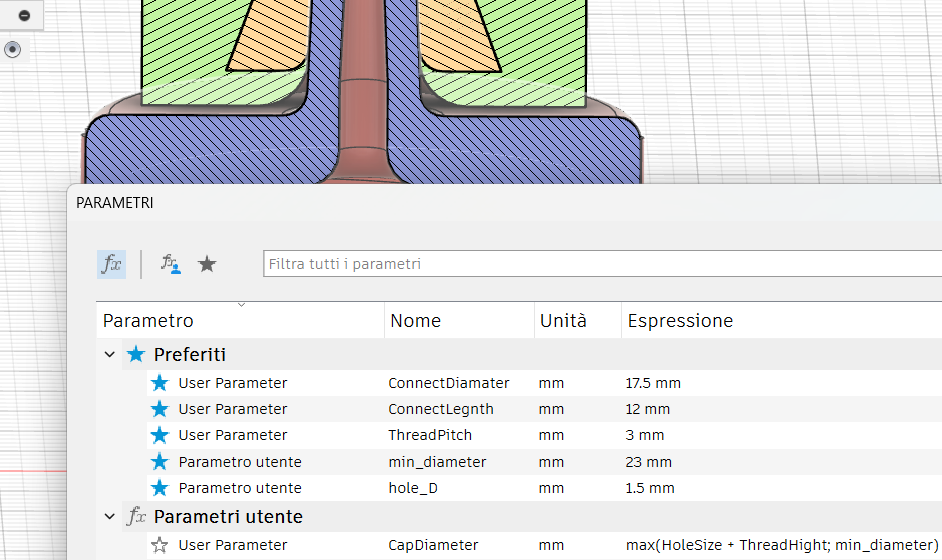Add CapDiameter to favorites with hollow star
This screenshot has height=560, width=942.
pyautogui.click(x=159, y=545)
